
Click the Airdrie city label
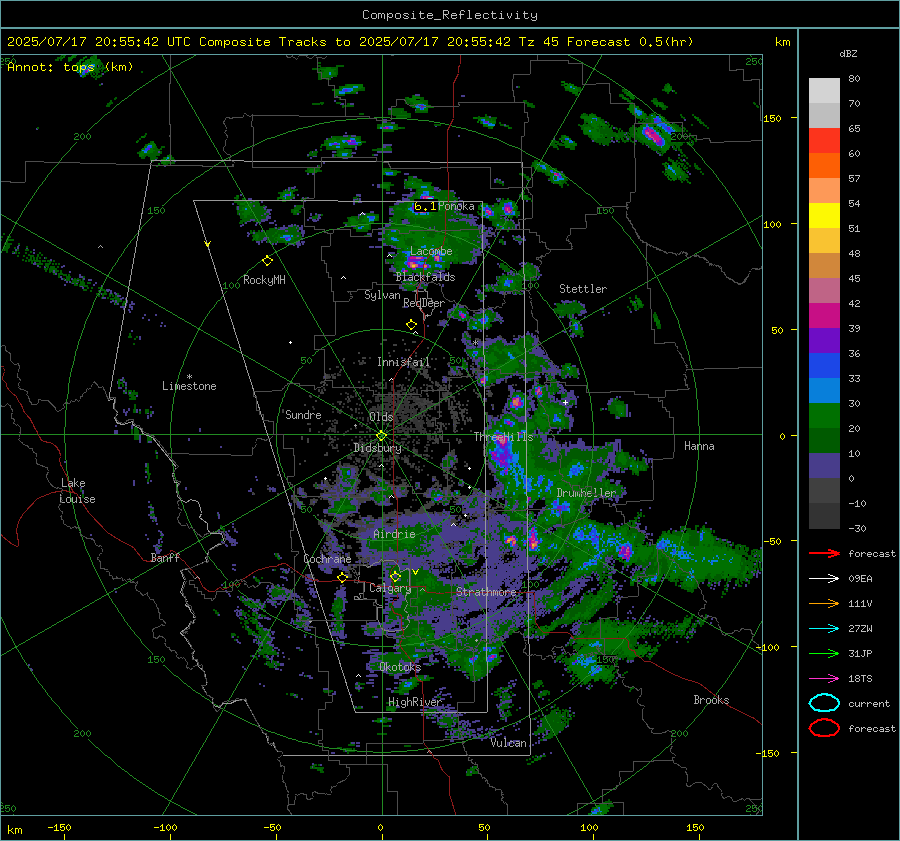coord(394,534)
